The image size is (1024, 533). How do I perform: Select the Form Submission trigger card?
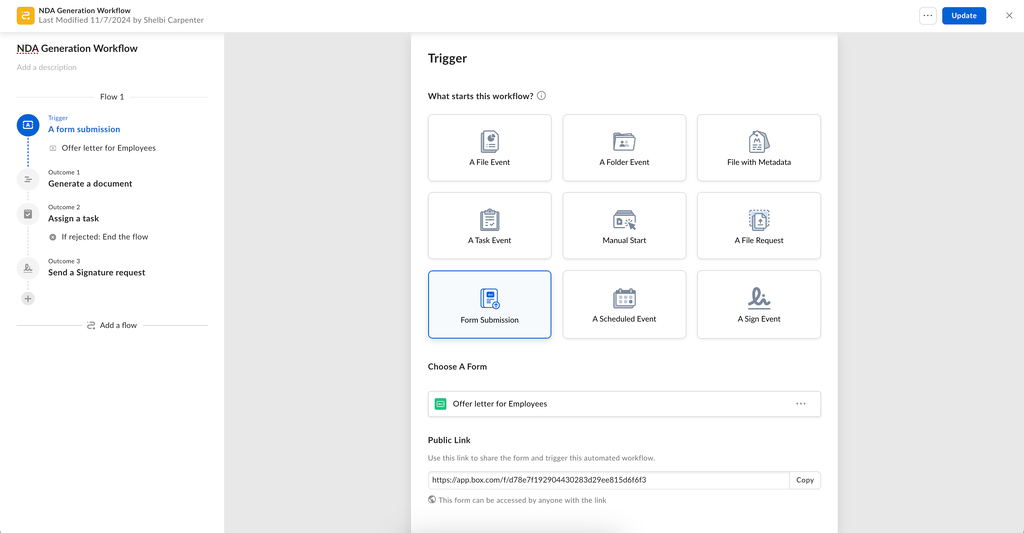click(x=489, y=305)
